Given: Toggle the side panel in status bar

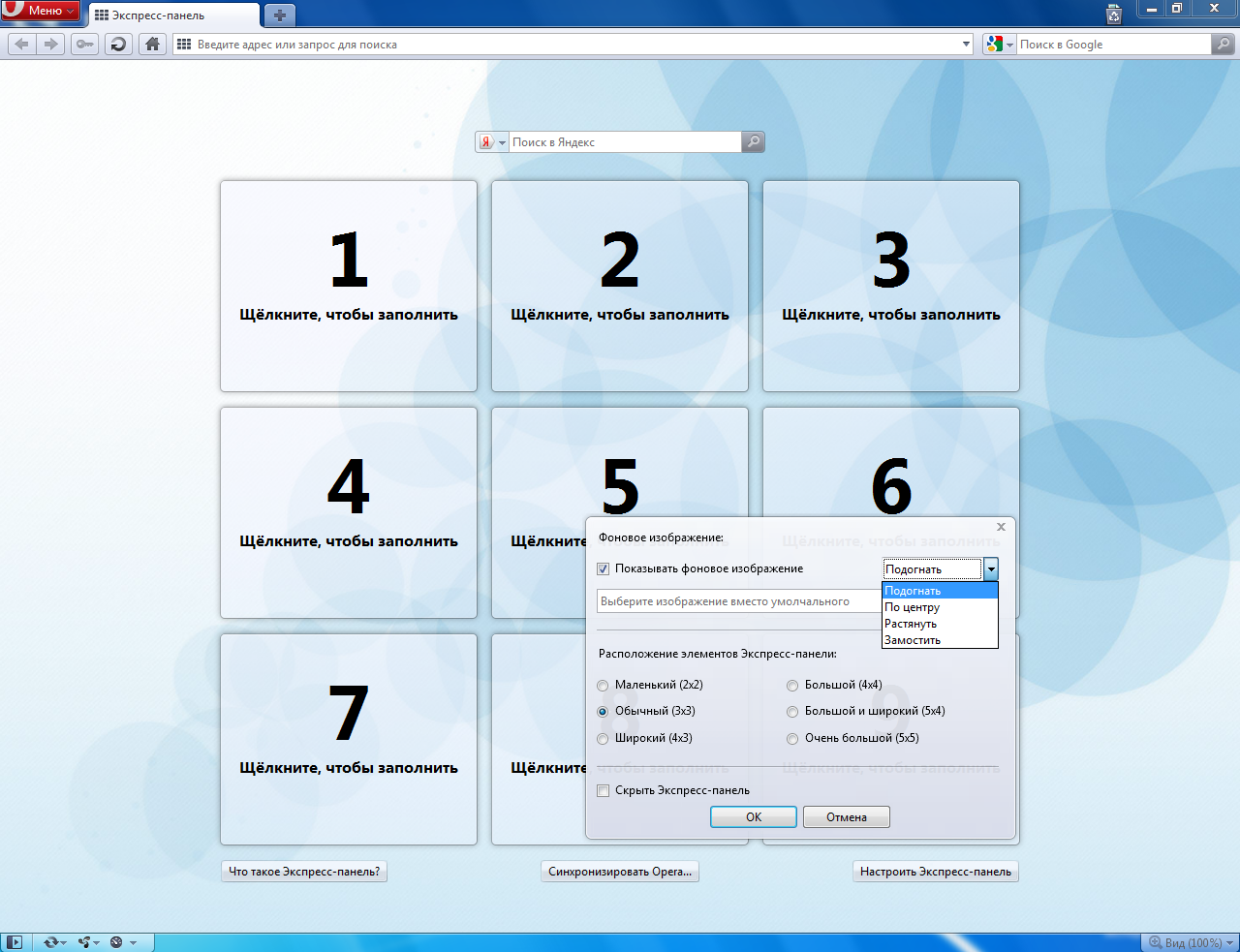Looking at the screenshot, I should [15, 942].
